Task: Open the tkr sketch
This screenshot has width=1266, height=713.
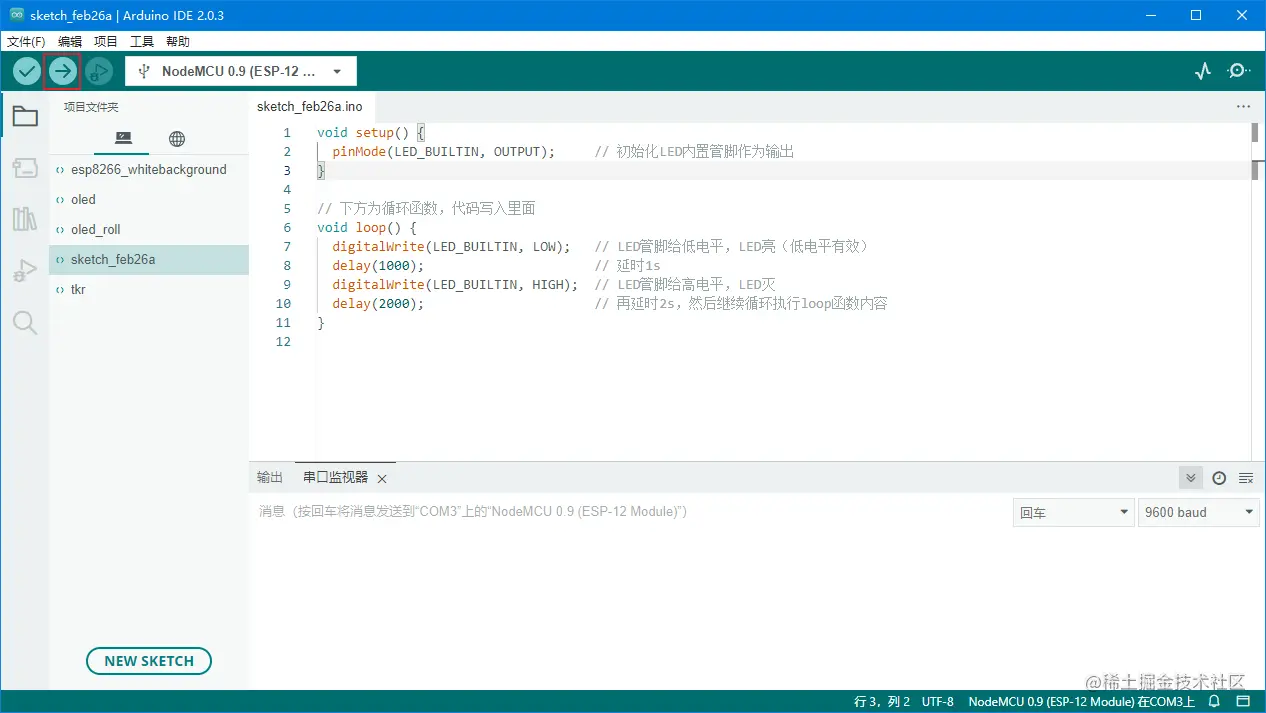Action: click(x=149, y=290)
